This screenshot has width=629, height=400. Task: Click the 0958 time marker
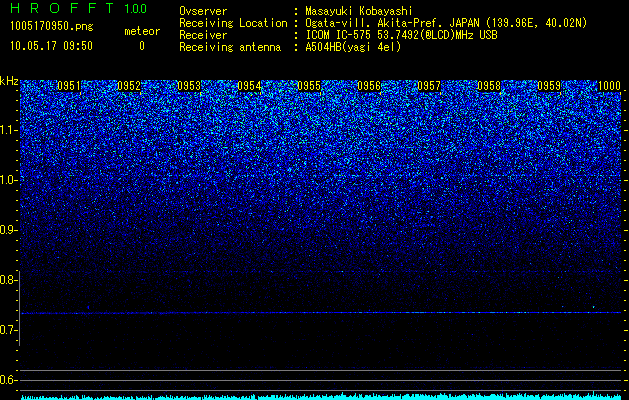489,86
